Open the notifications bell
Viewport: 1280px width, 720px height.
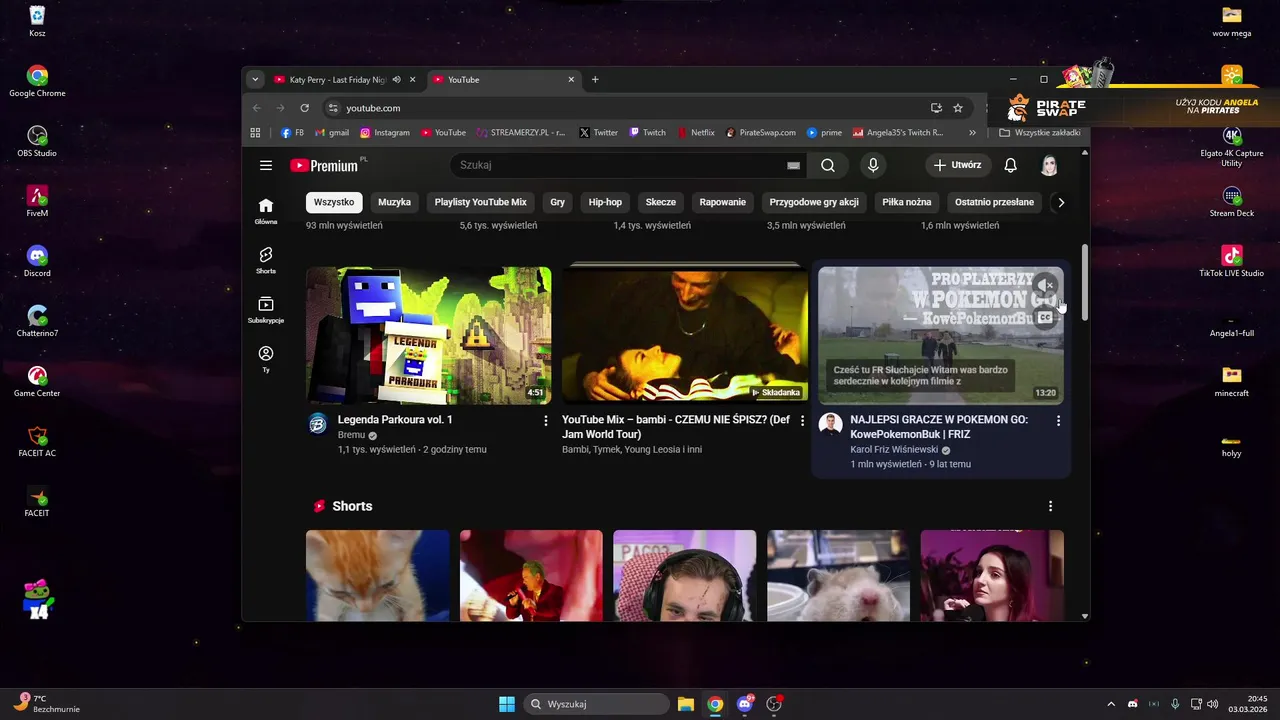pyautogui.click(x=1011, y=165)
